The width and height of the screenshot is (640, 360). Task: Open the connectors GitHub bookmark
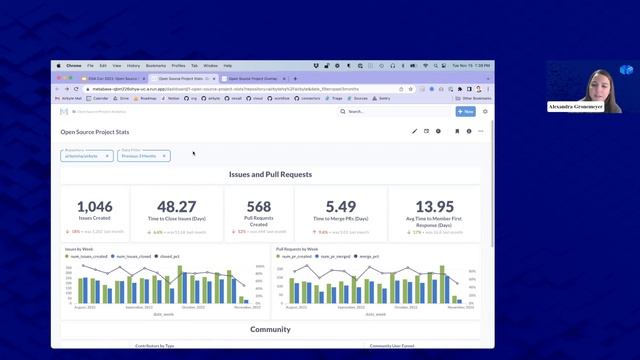[307, 98]
